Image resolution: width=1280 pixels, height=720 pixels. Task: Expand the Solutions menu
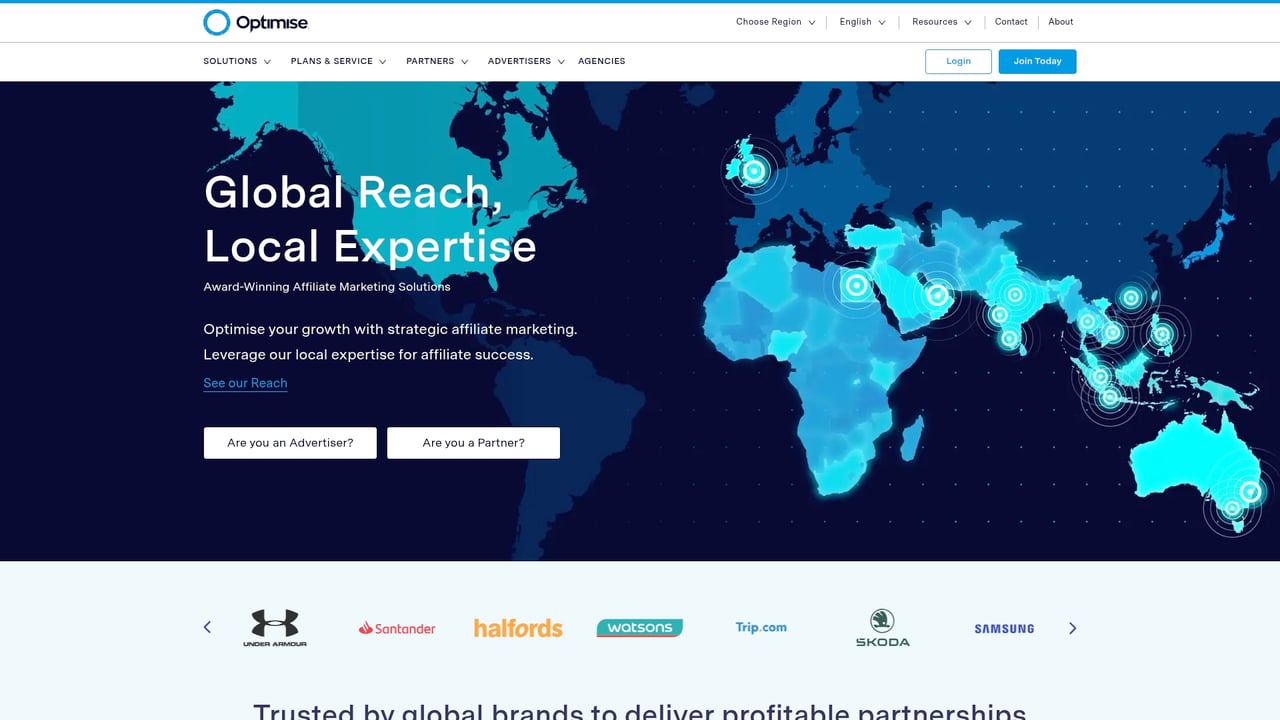tap(237, 61)
